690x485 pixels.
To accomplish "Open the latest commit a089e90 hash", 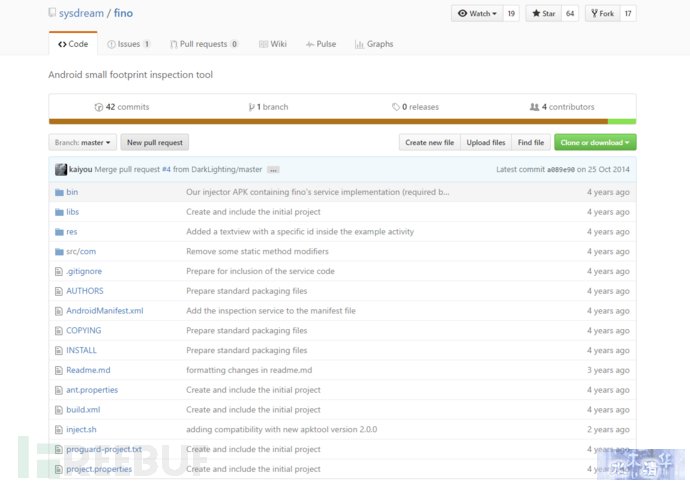I will [561, 170].
